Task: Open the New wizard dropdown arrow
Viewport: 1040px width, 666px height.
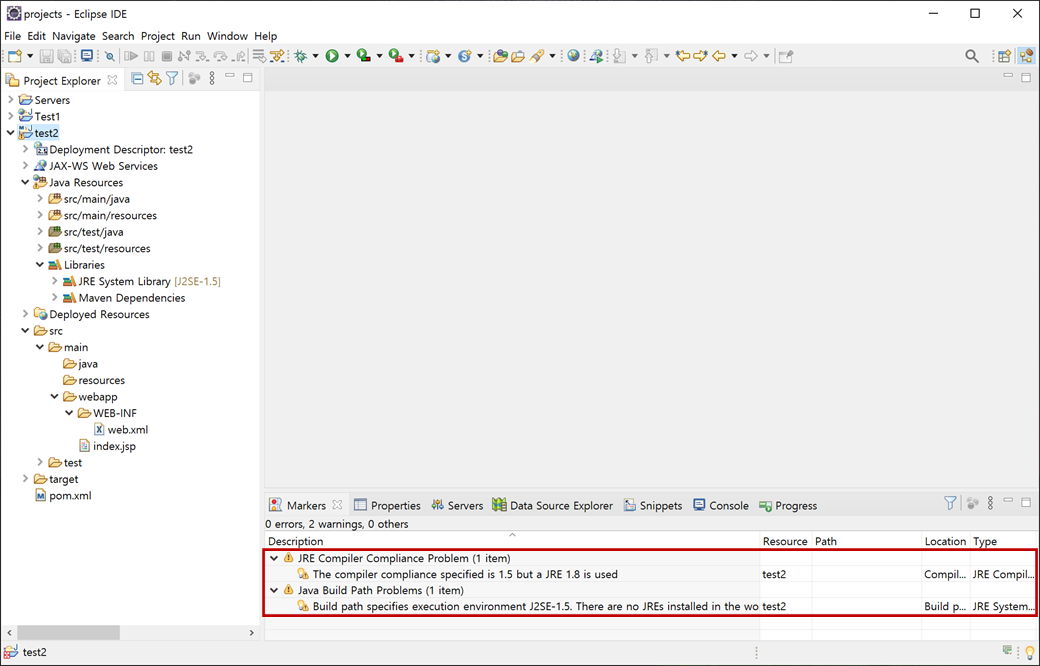Action: click(30, 56)
